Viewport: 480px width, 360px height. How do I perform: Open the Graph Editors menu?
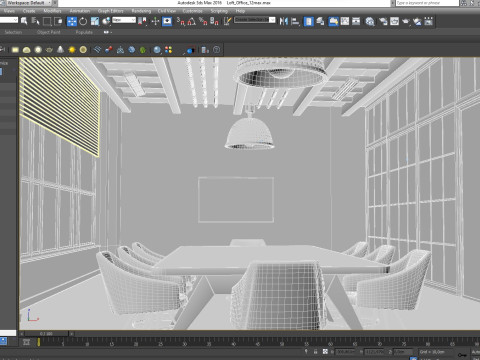[x=111, y=11]
